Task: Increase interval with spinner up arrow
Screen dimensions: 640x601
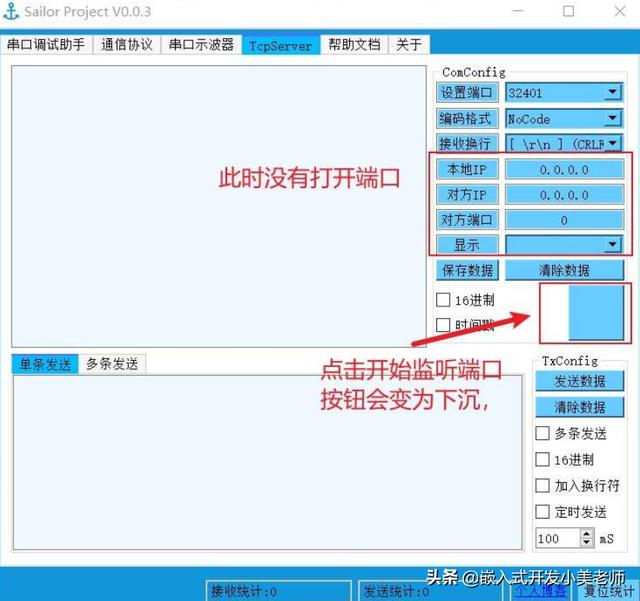Action: pos(587,534)
